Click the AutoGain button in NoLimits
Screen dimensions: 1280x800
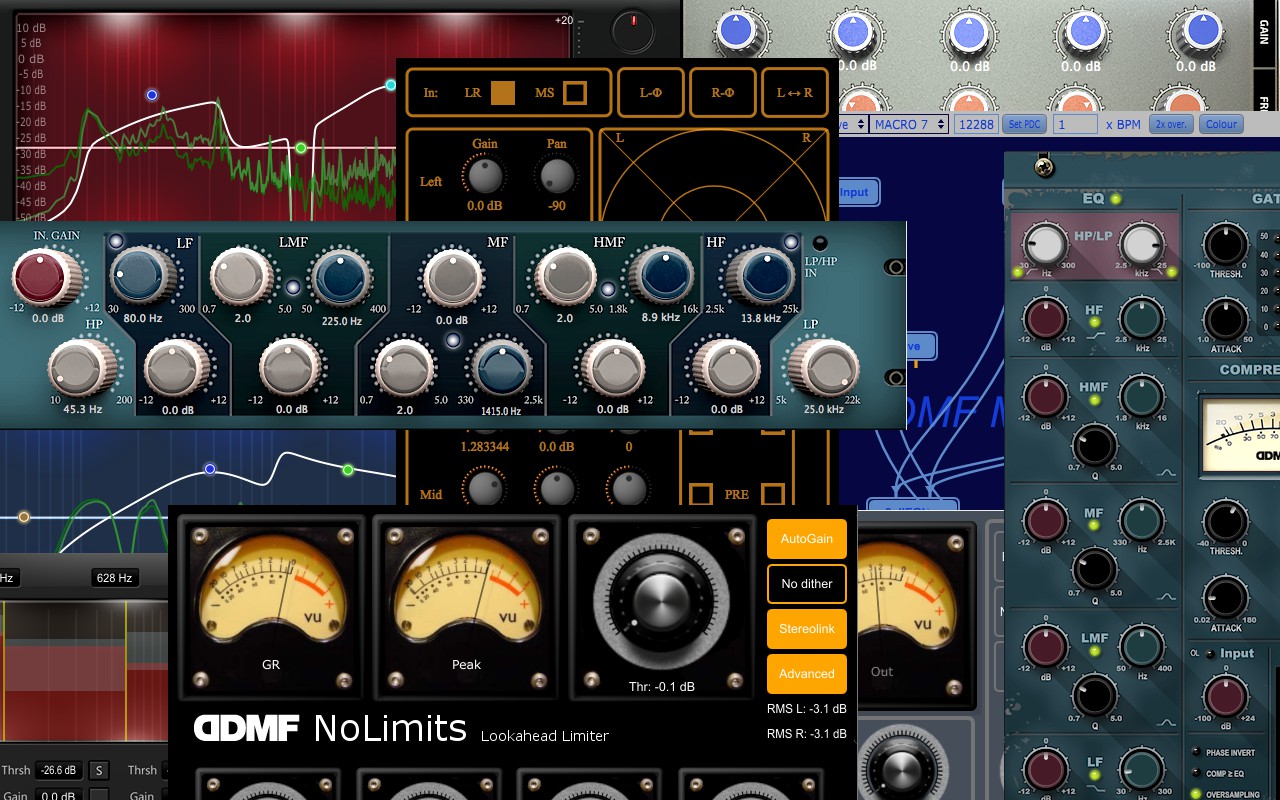pyautogui.click(x=807, y=539)
